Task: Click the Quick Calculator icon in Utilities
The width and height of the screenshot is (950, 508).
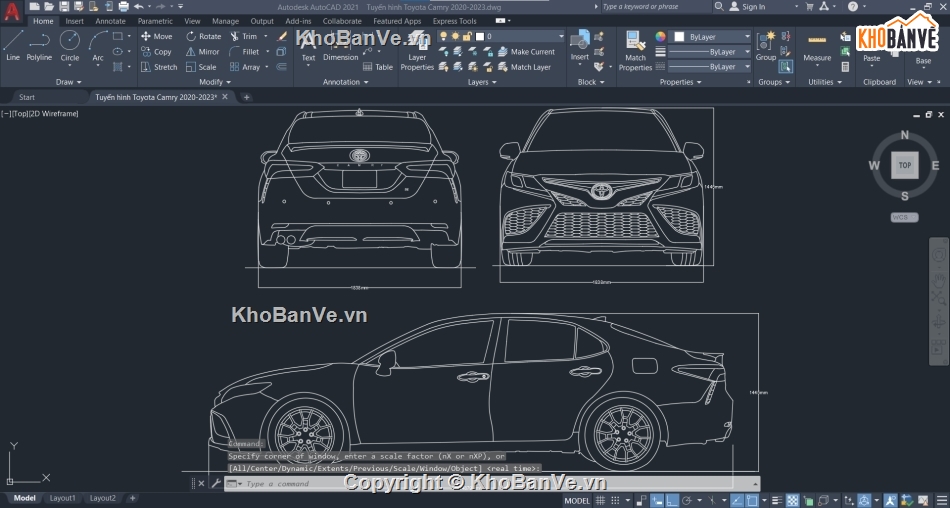Action: [x=845, y=67]
